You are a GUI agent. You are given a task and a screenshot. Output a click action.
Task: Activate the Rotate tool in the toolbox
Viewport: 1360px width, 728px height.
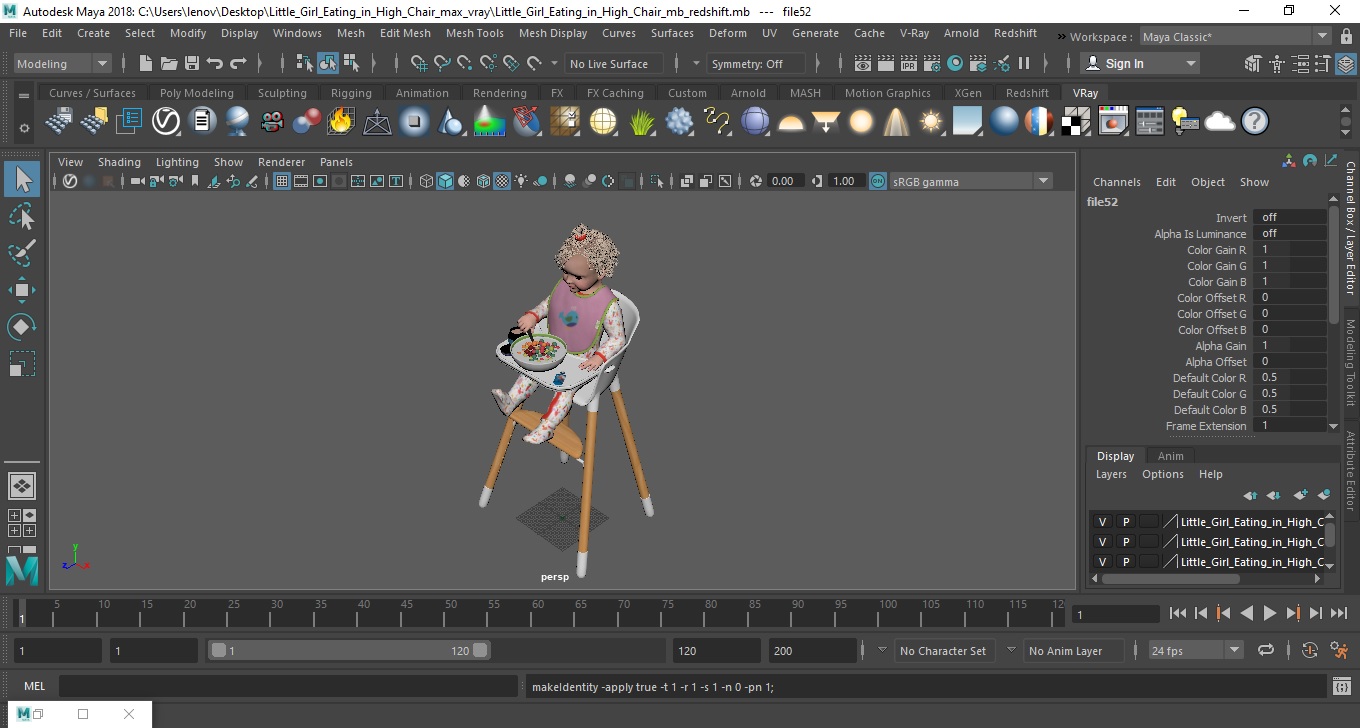click(x=22, y=327)
